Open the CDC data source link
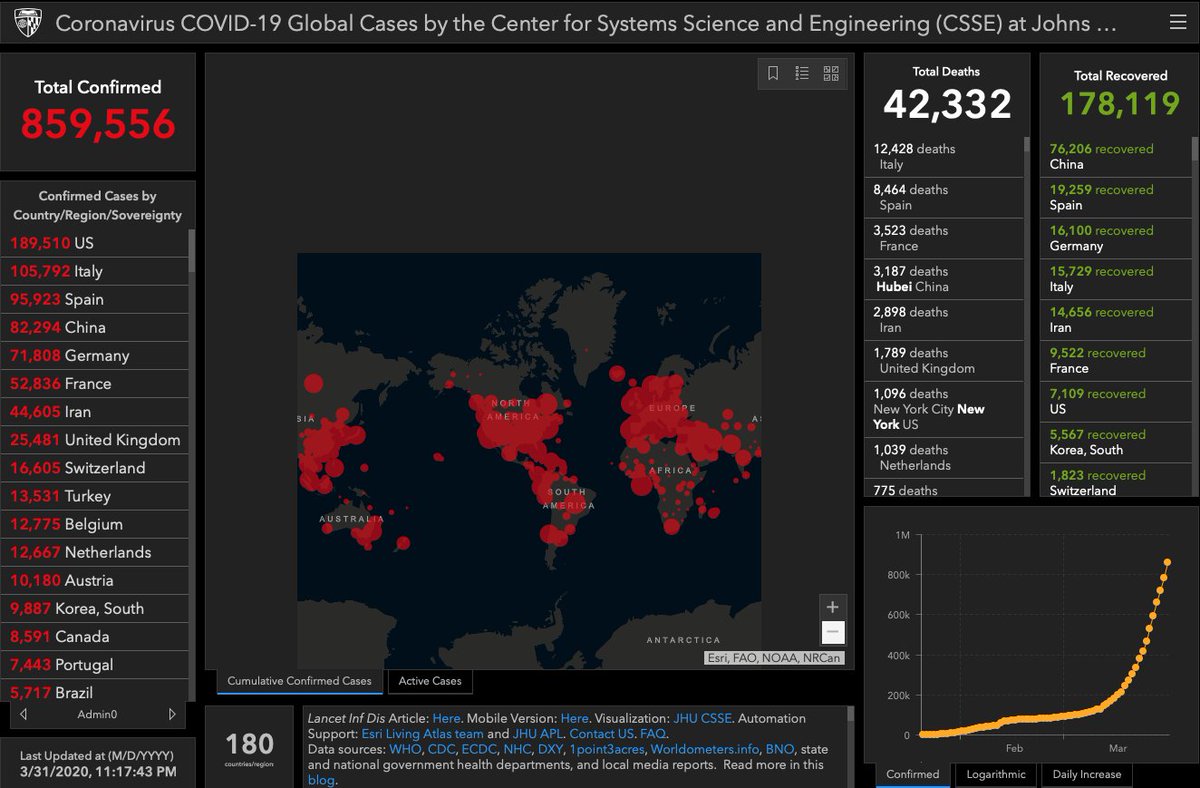 click(x=440, y=749)
